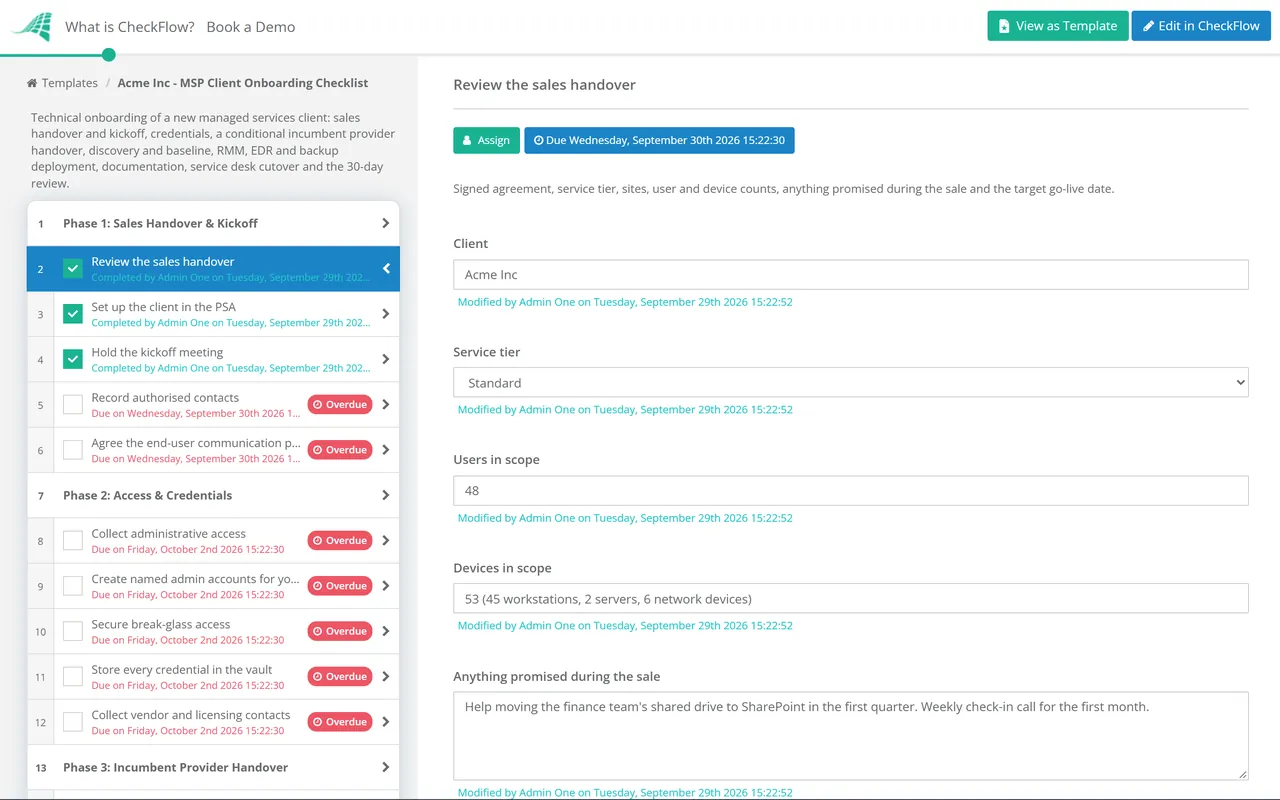This screenshot has width=1280, height=800.
Task: Click the Assign button
Action: (x=487, y=140)
